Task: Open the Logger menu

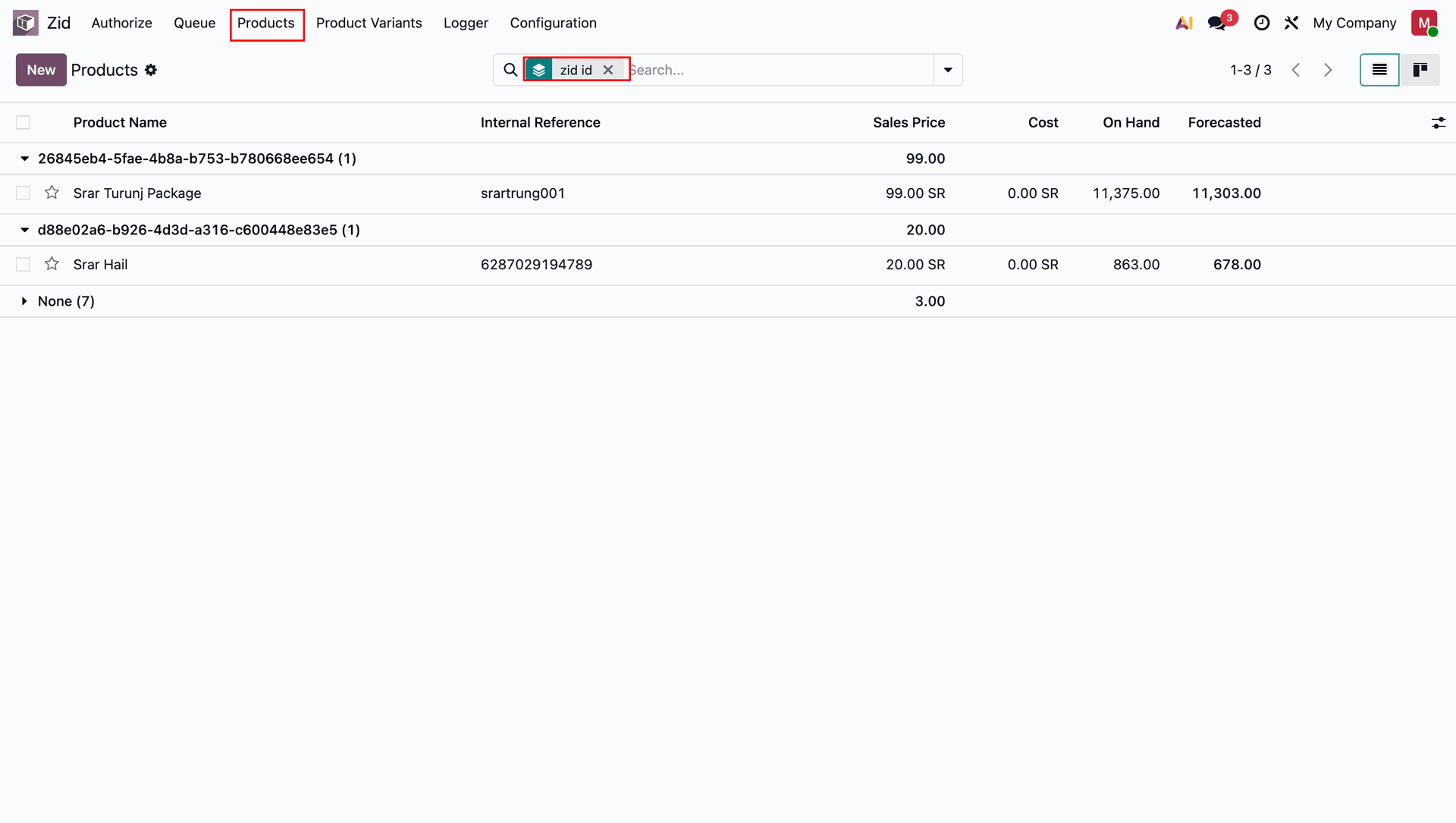Action: (466, 24)
